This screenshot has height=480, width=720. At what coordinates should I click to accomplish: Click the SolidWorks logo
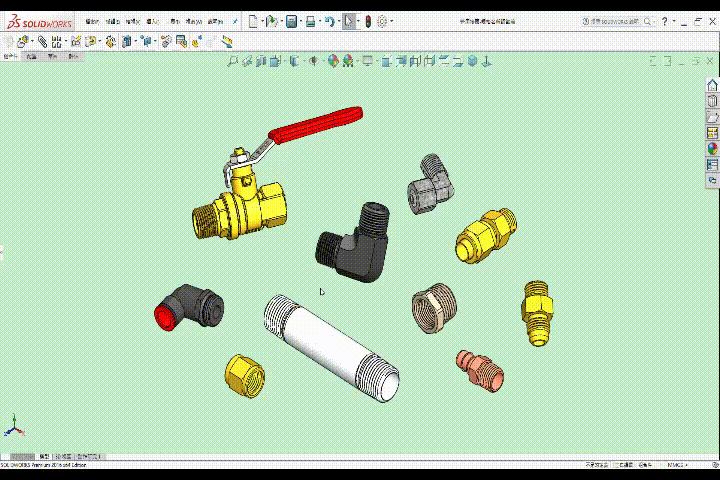pos(38,21)
